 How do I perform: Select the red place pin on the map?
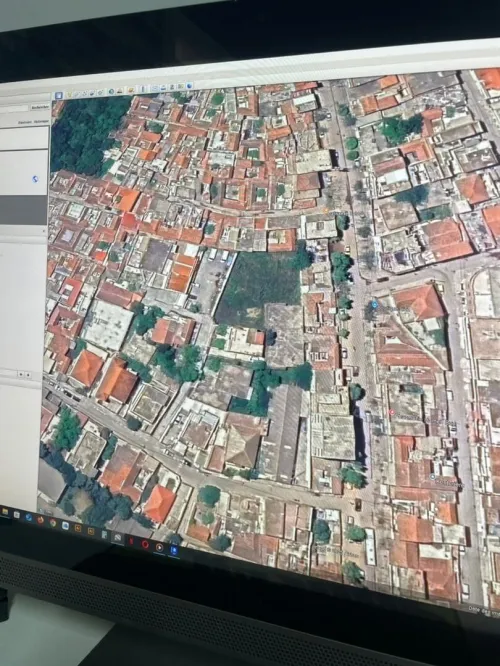[392, 412]
